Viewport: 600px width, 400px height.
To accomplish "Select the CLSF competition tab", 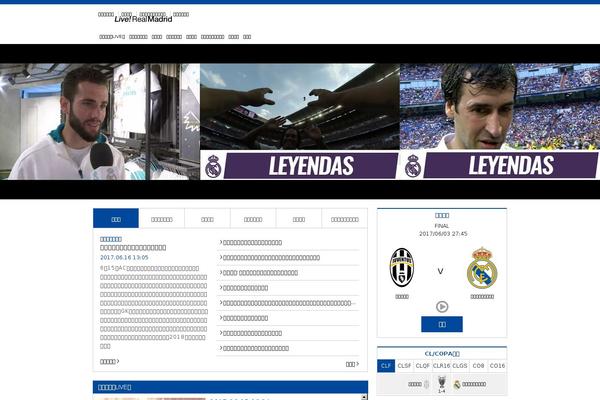I will click(404, 366).
